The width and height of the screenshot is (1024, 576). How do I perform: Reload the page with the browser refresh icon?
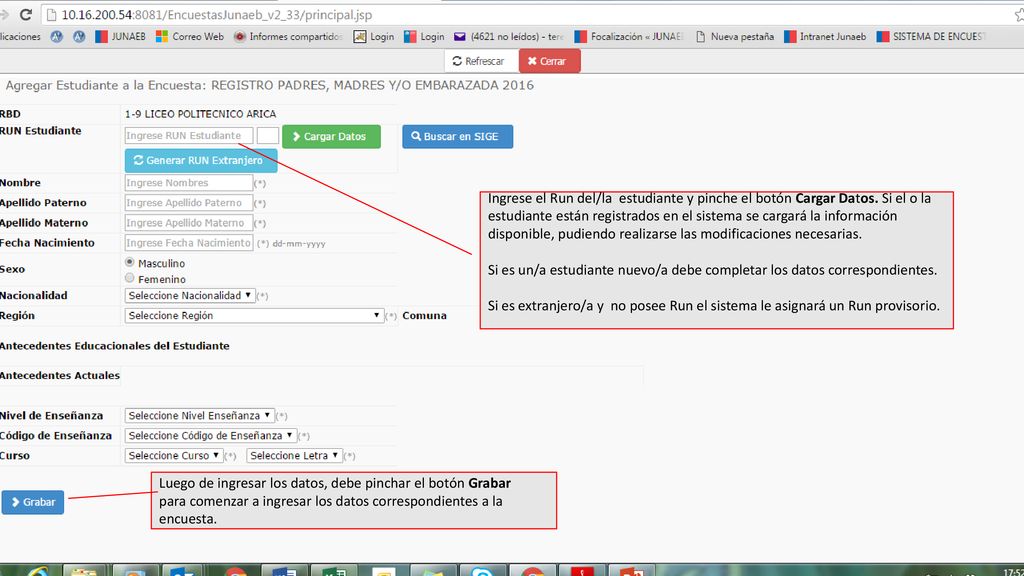(25, 14)
